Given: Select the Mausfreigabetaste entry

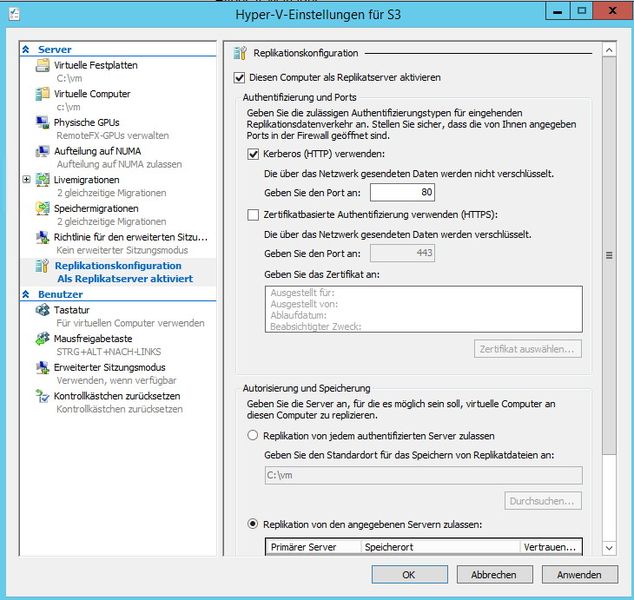Looking at the screenshot, I should (x=93, y=339).
